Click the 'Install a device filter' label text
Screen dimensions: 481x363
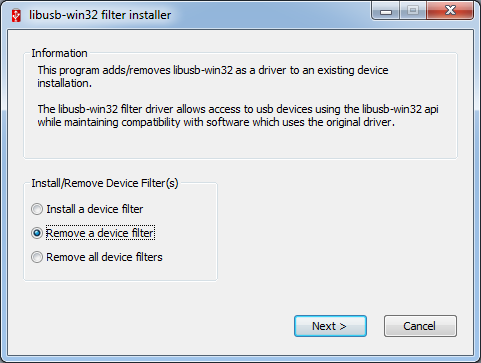click(95, 209)
